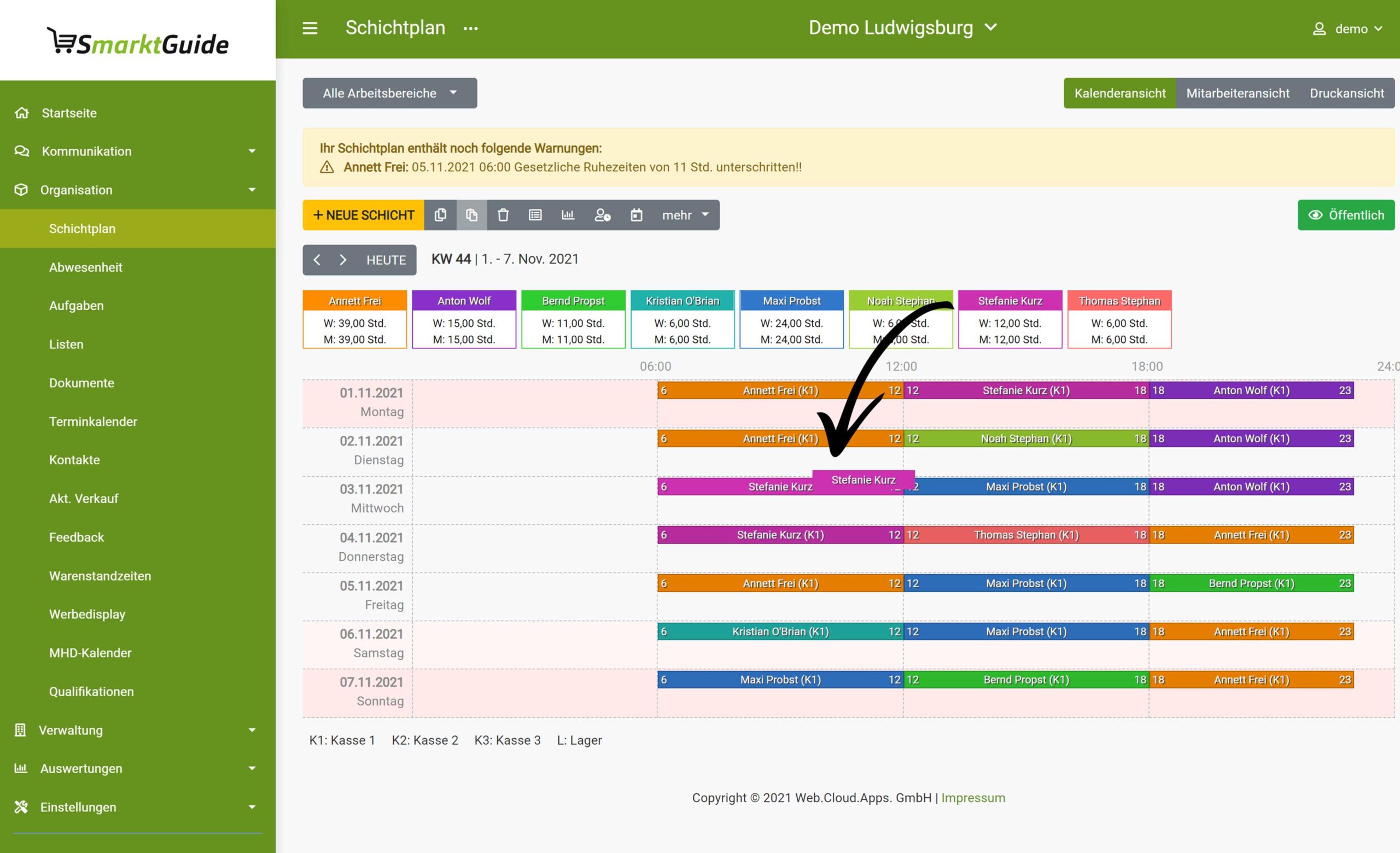Click the warning triangle icon in alert
The image size is (1400, 853).
tap(326, 167)
